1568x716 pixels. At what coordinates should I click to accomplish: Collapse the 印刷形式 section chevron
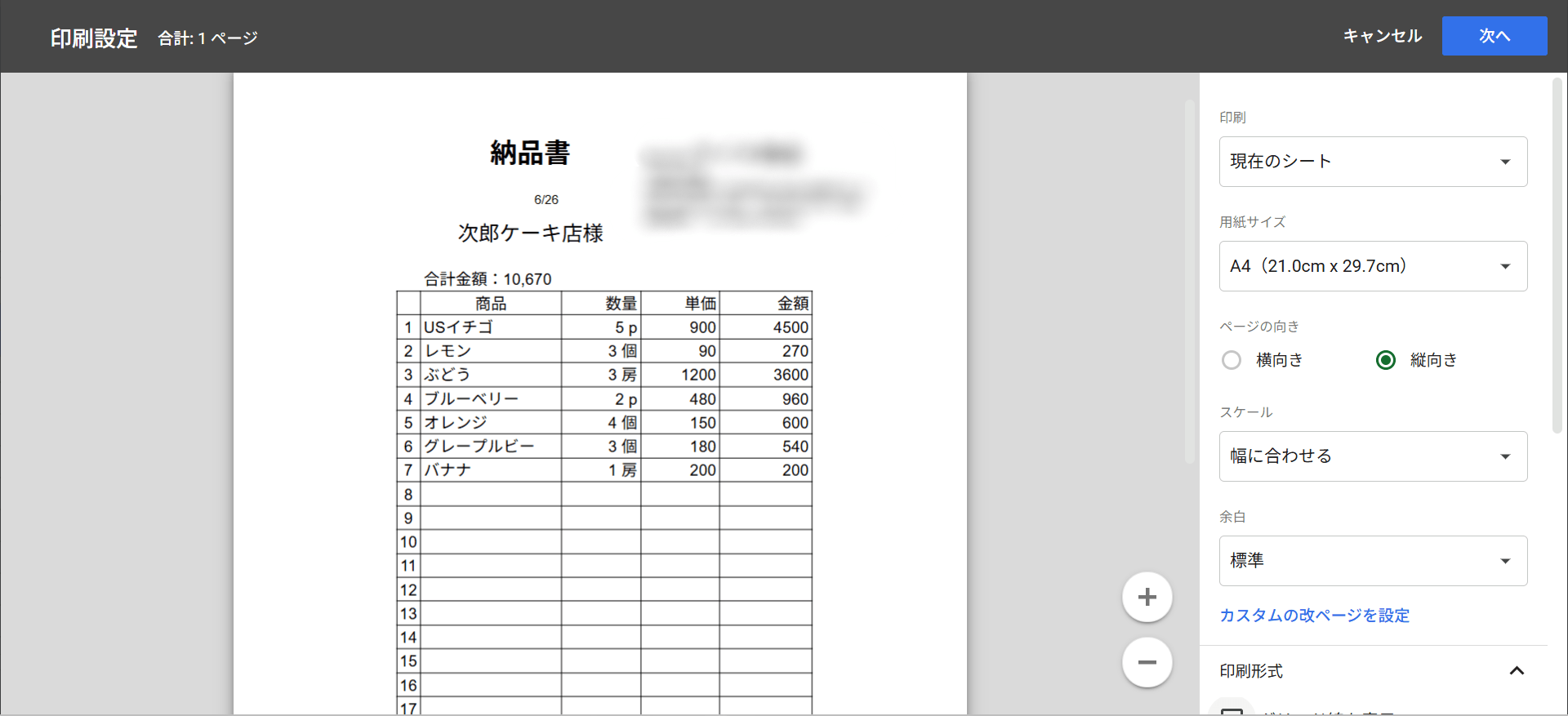(x=1517, y=671)
